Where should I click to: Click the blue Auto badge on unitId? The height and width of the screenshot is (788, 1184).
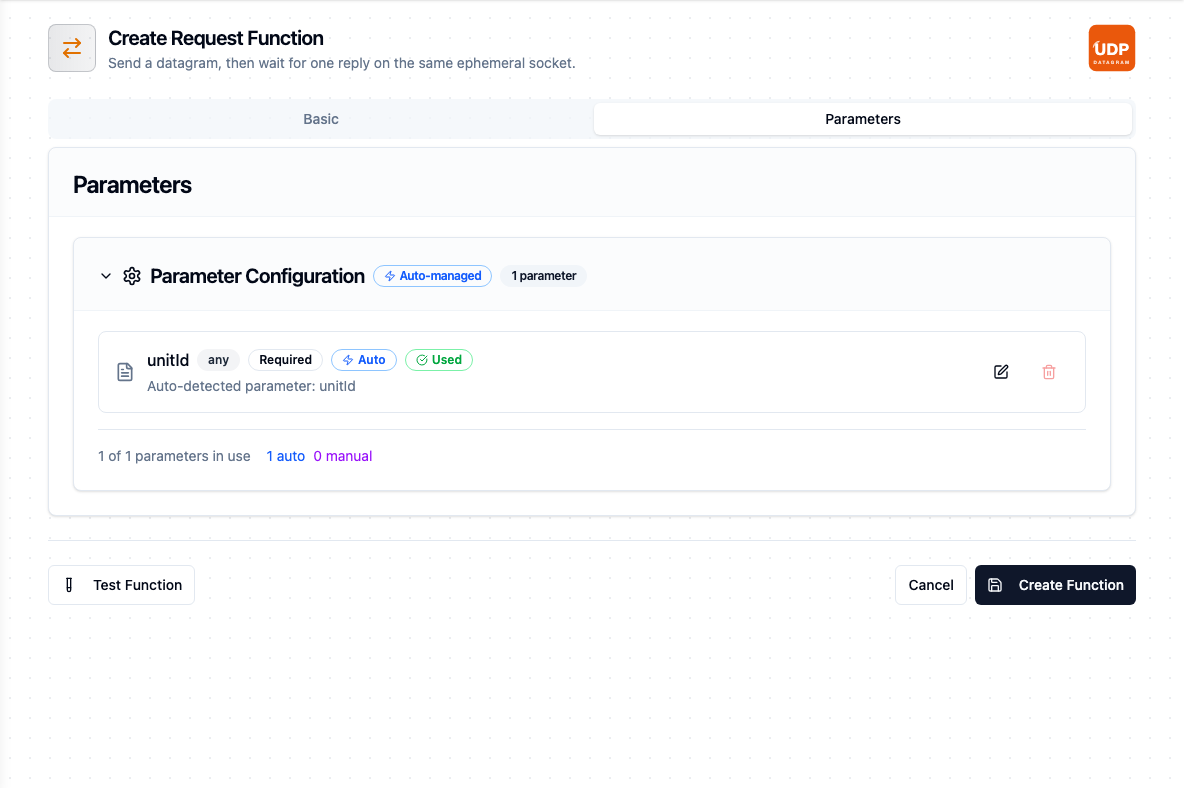click(364, 360)
